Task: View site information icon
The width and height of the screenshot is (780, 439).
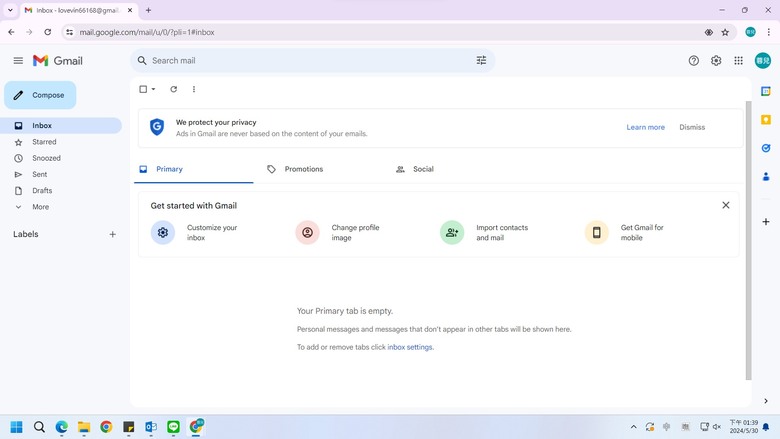Action: coord(70,32)
